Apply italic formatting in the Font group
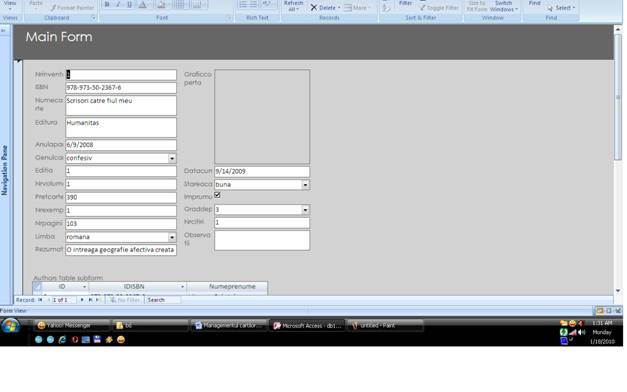 click(x=118, y=4)
